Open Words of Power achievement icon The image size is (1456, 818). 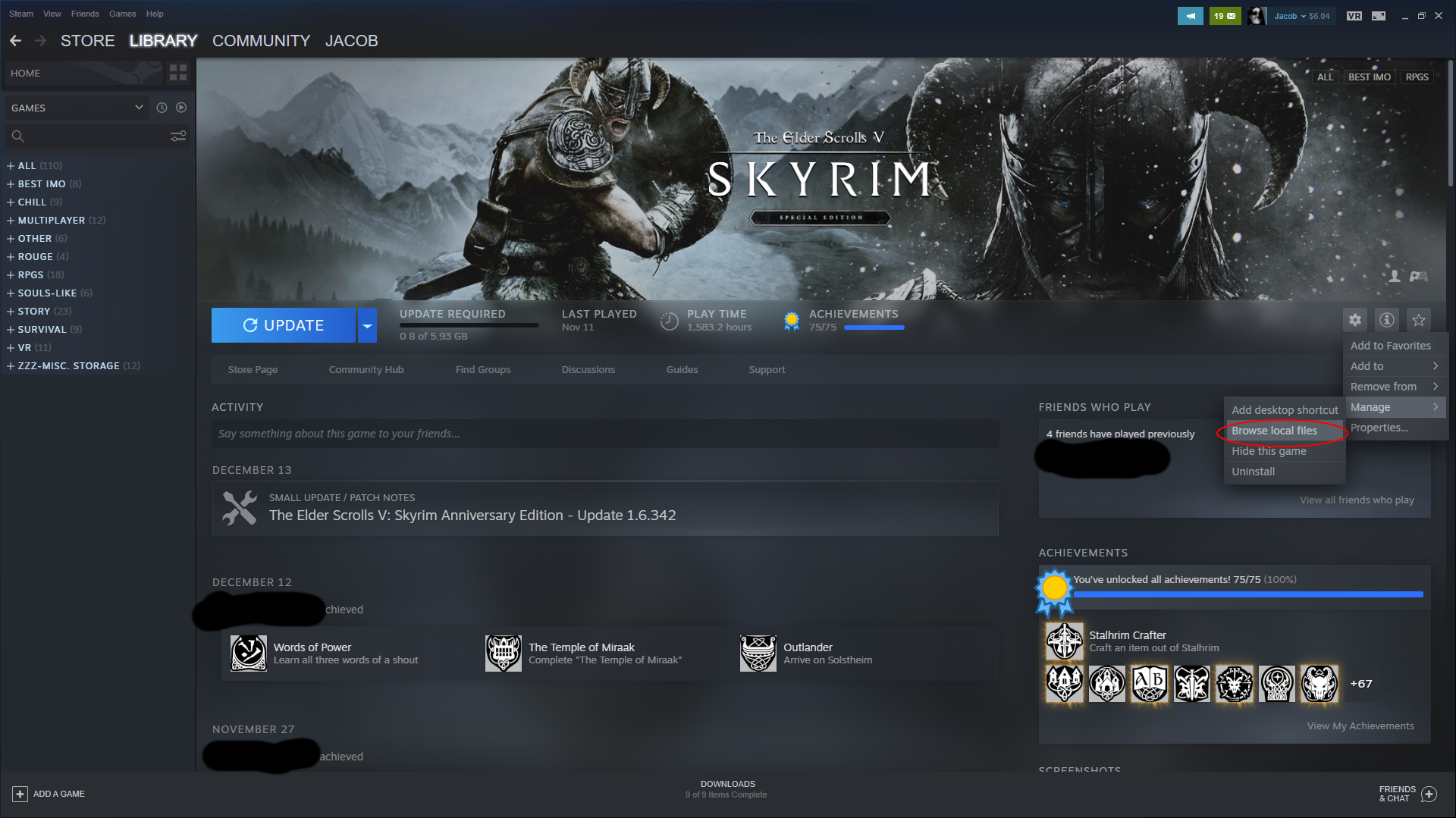249,653
